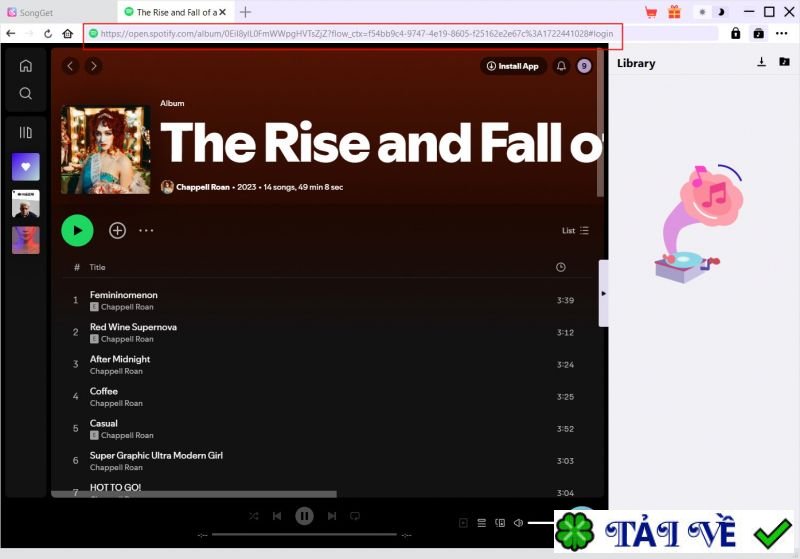Screen dimensions: 800x559
Task: Click the Install App button
Action: pyautogui.click(x=513, y=66)
